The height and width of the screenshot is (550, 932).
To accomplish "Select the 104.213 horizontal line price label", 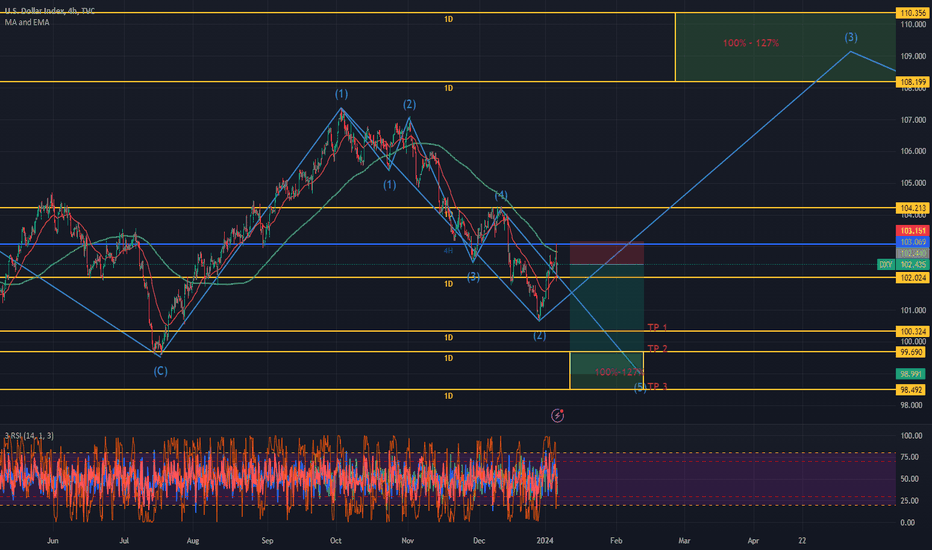I will point(912,208).
